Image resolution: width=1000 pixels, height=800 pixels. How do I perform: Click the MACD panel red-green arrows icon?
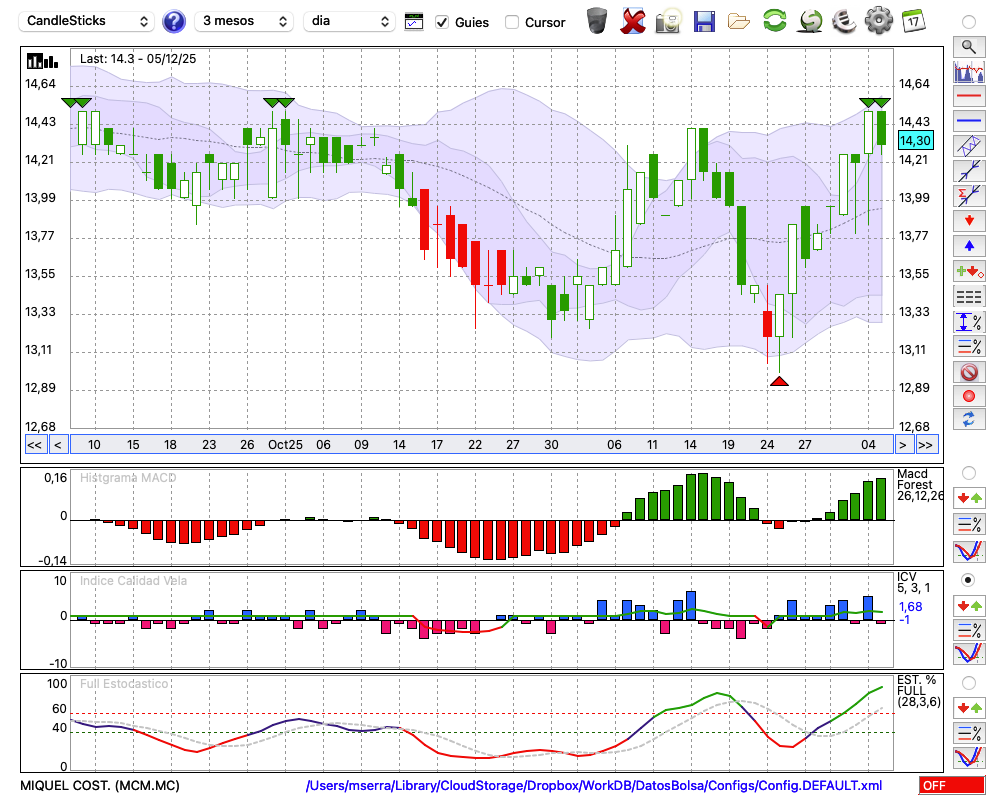969,498
